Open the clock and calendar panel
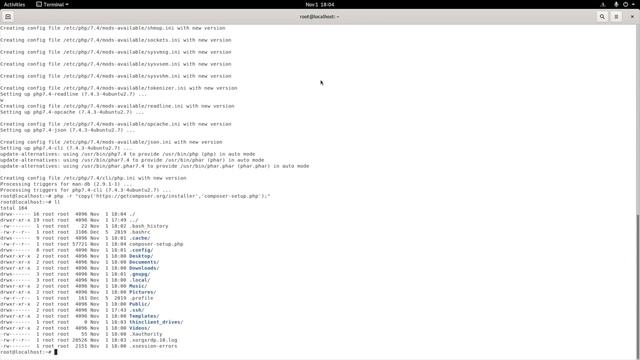This screenshot has width=640, height=360. (320, 4)
